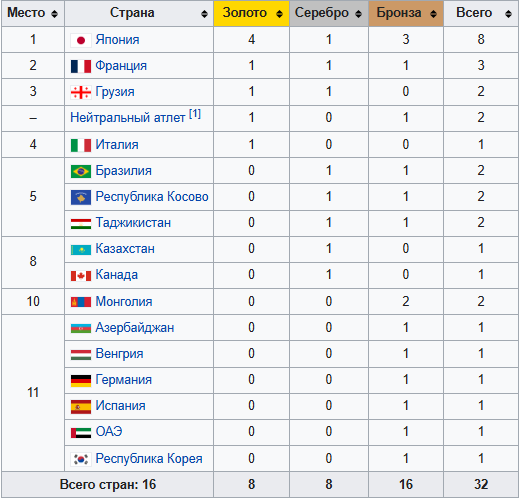Viewport: 520px width, 499px height.
Task: Click the Brazil flag icon
Action: [81, 171]
